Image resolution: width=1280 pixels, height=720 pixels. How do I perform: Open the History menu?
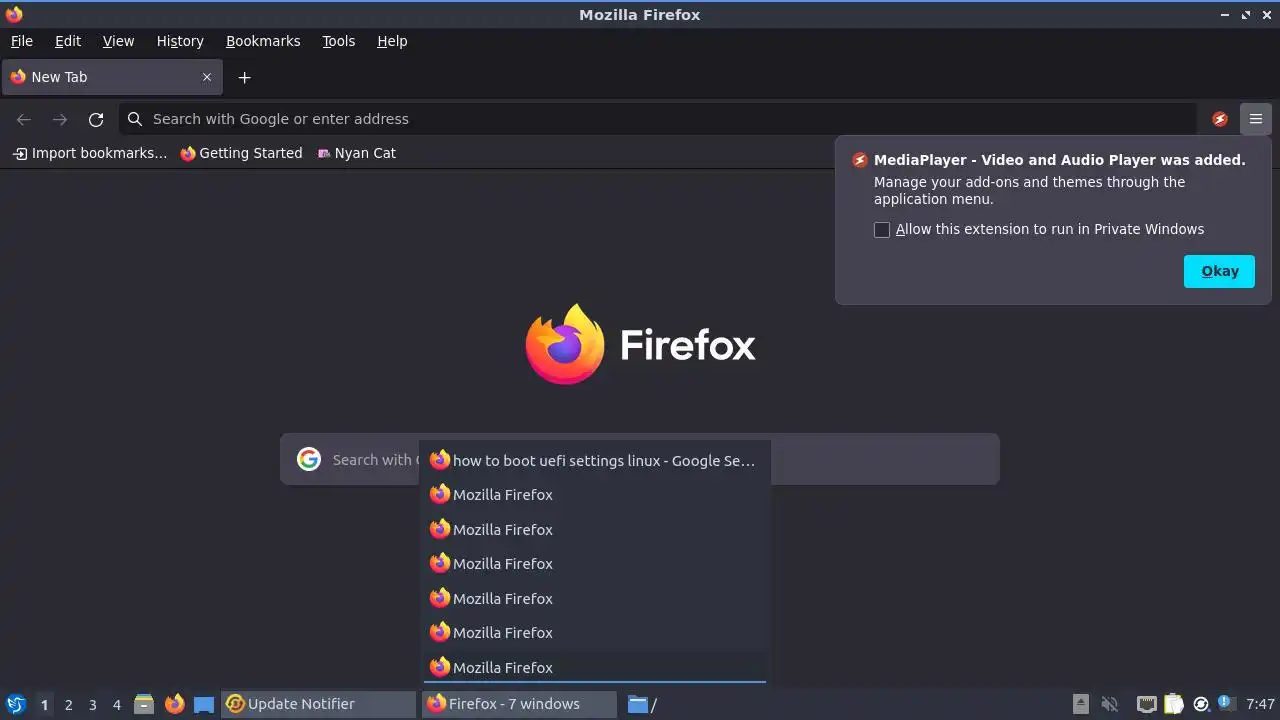click(x=180, y=41)
